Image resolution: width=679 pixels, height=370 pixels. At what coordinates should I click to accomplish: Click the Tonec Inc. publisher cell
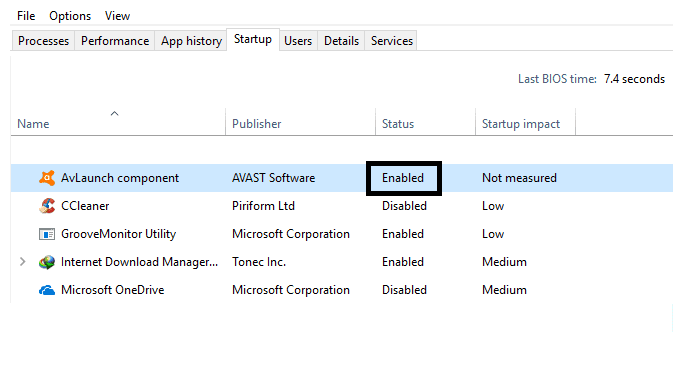[x=259, y=262]
